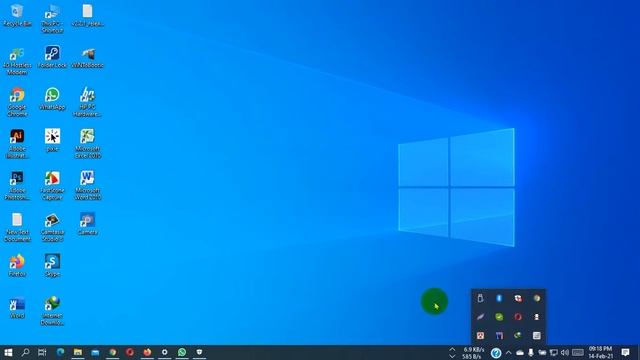Switch to WhatsApp on the taskbar
The image size is (640, 360).
click(x=182, y=352)
